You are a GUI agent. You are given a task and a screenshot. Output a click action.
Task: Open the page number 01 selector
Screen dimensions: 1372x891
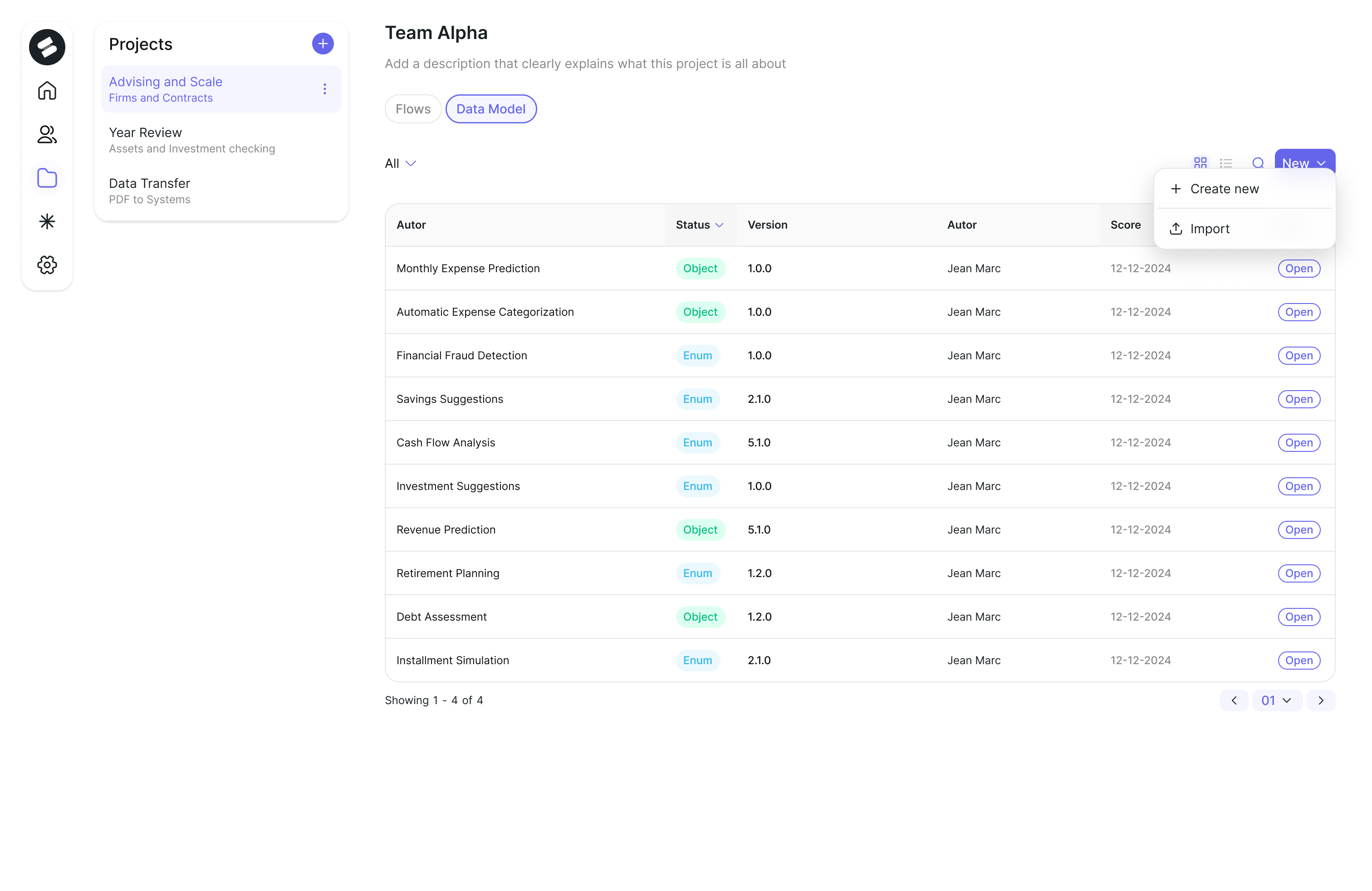point(1277,700)
